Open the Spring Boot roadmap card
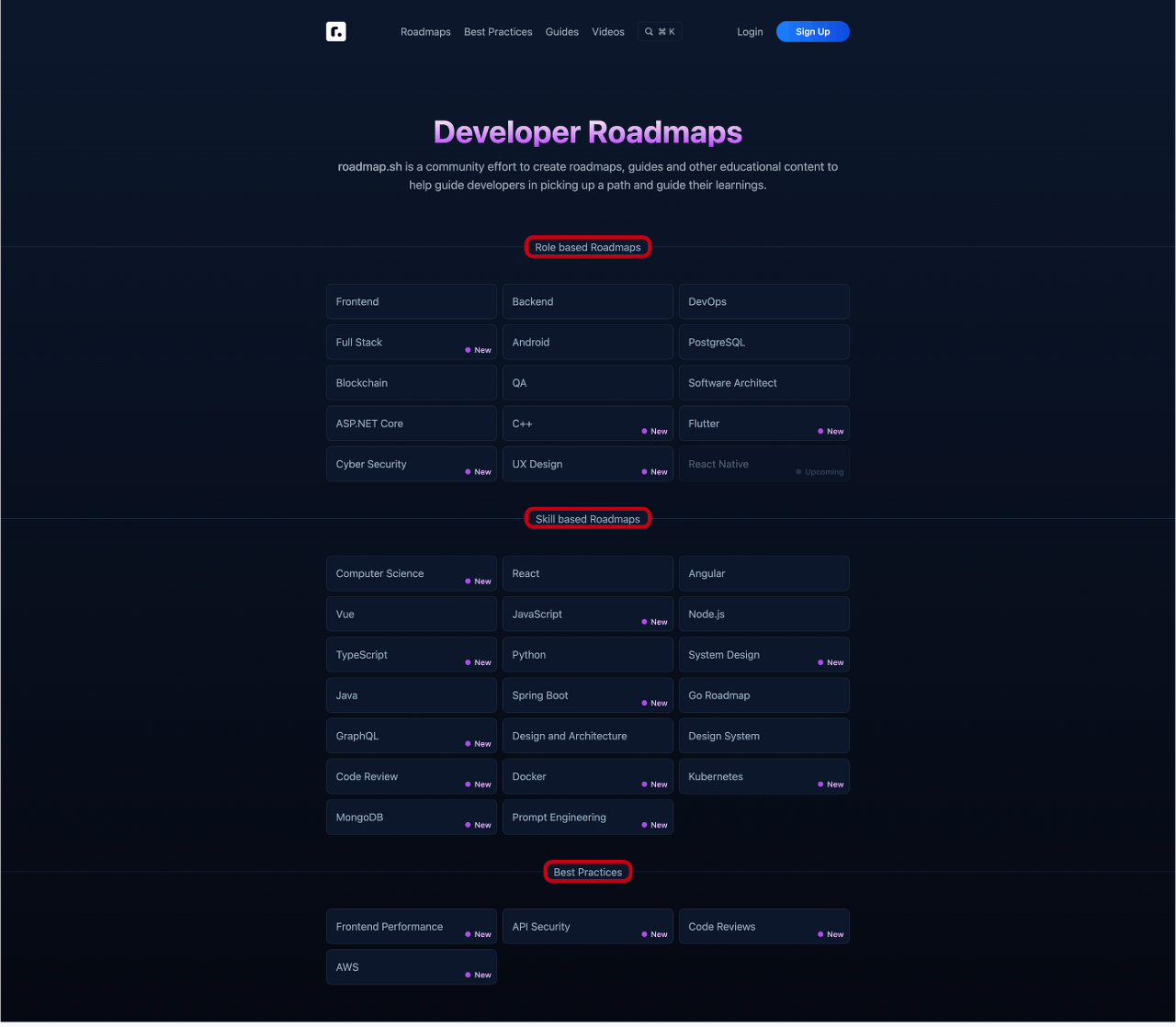 point(588,695)
